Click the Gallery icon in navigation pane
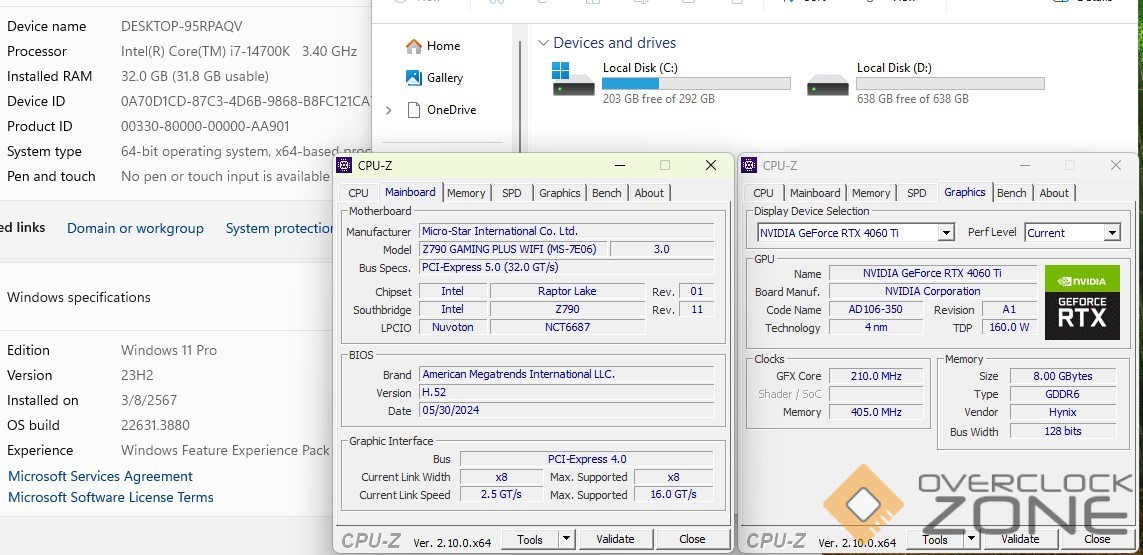 point(413,78)
